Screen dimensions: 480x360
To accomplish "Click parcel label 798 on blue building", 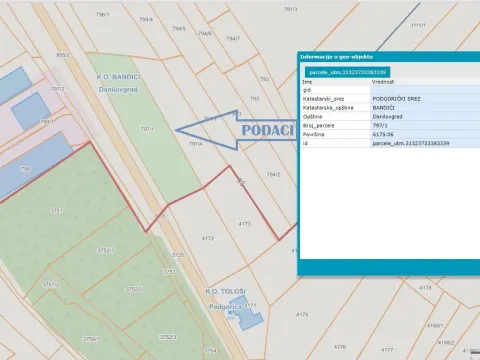I will point(25,169).
